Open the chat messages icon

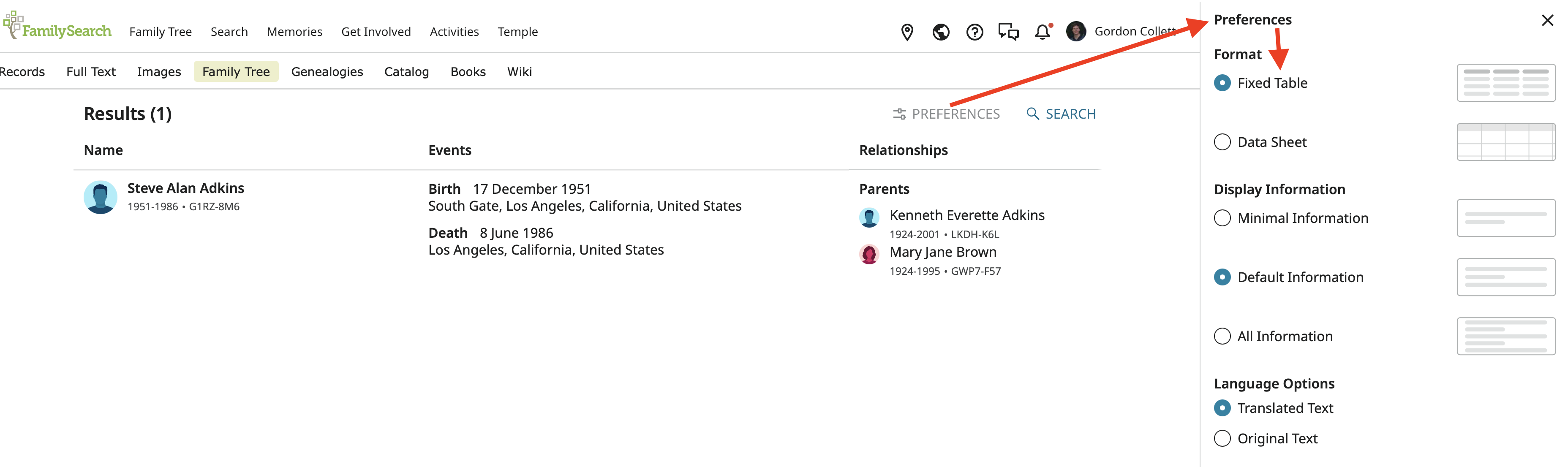point(1008,32)
